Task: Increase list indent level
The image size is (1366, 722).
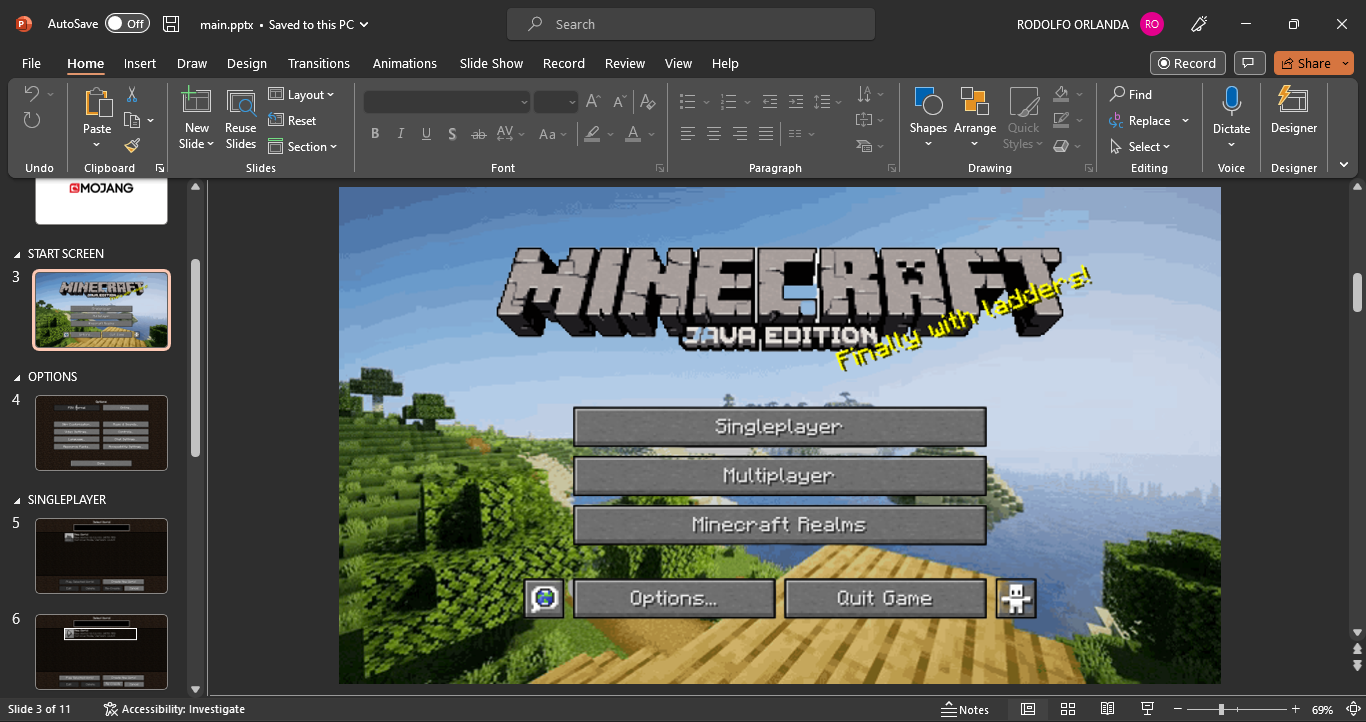Action: click(796, 102)
